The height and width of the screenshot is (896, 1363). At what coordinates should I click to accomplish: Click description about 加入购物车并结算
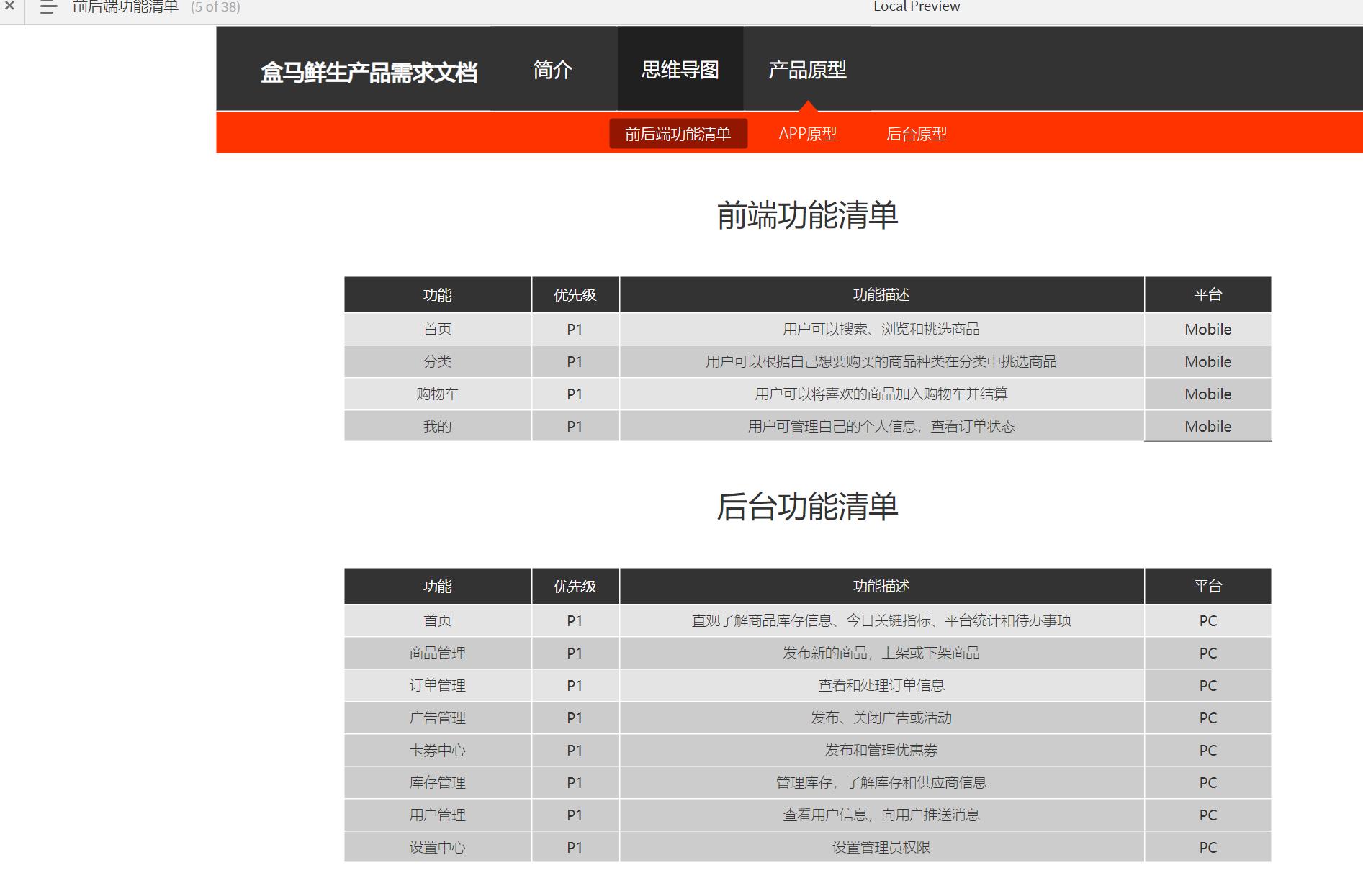coord(881,394)
